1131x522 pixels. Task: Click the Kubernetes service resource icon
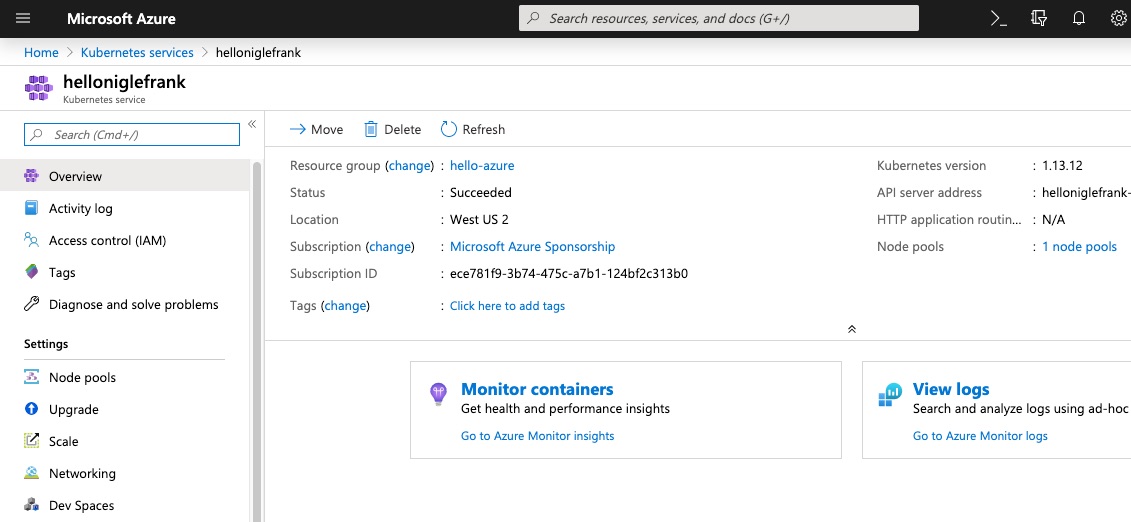[39, 88]
